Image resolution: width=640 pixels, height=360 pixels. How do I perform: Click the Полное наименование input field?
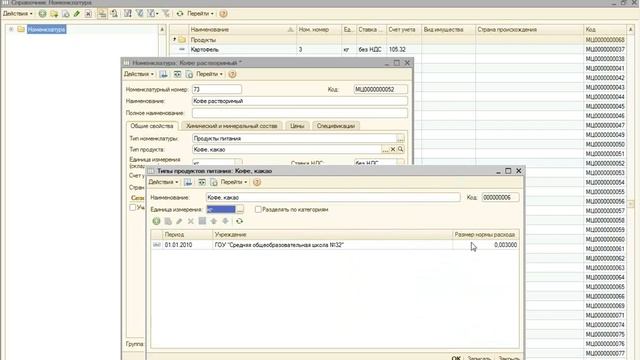pyautogui.click(x=300, y=113)
